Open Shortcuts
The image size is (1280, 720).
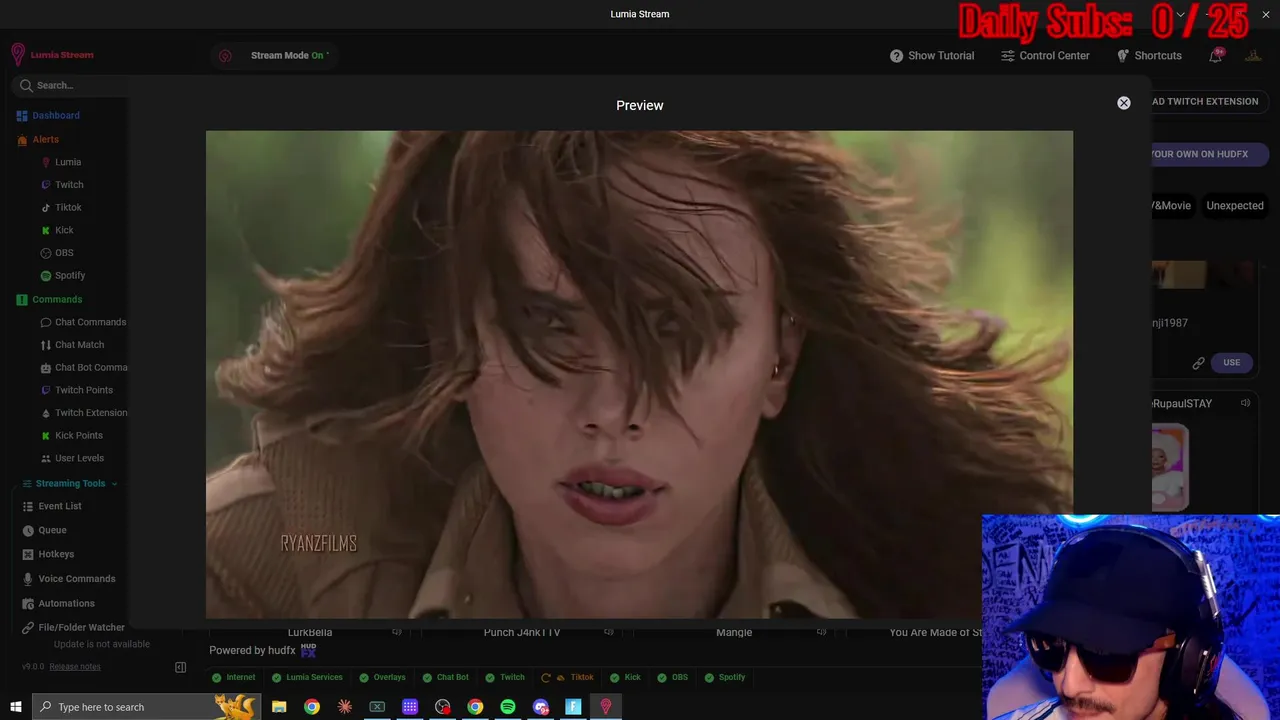coord(1149,56)
